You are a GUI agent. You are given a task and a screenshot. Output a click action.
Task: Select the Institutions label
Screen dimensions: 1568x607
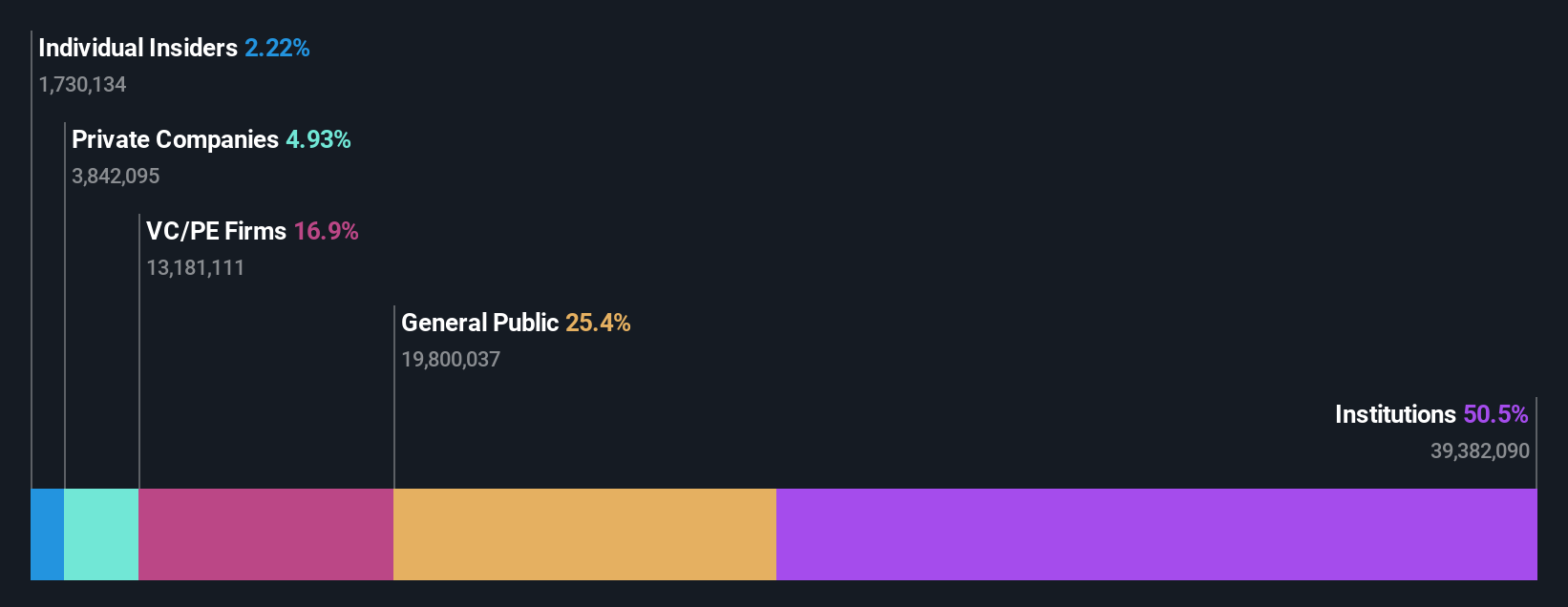1395,414
